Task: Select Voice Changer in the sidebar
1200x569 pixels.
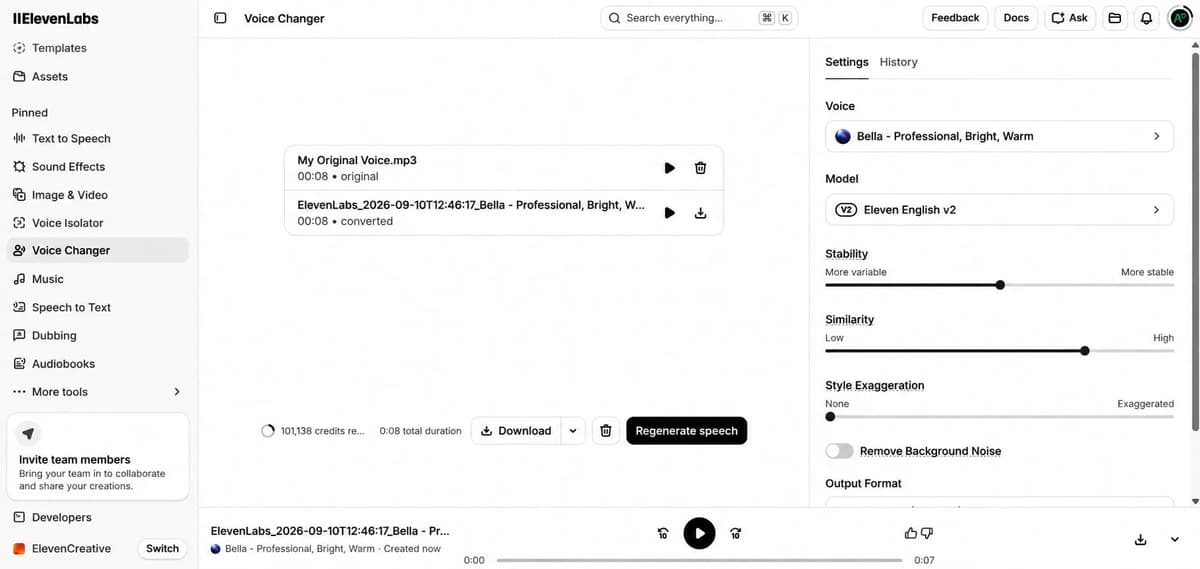Action: (x=97, y=250)
